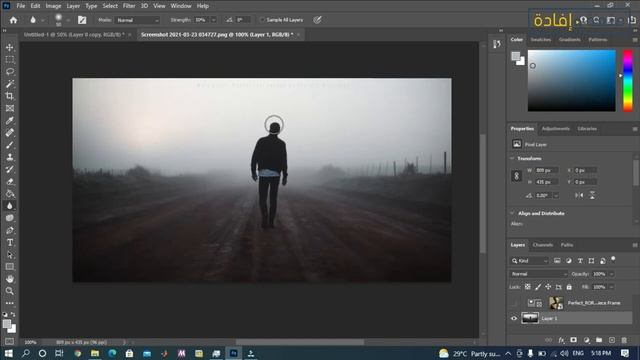Open the layer Opacity dropdown arrow
This screenshot has height=360, width=640.
pos(611,274)
